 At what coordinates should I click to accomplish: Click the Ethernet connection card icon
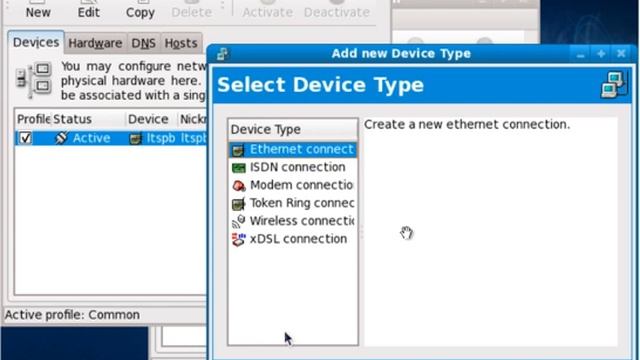pyautogui.click(x=238, y=150)
